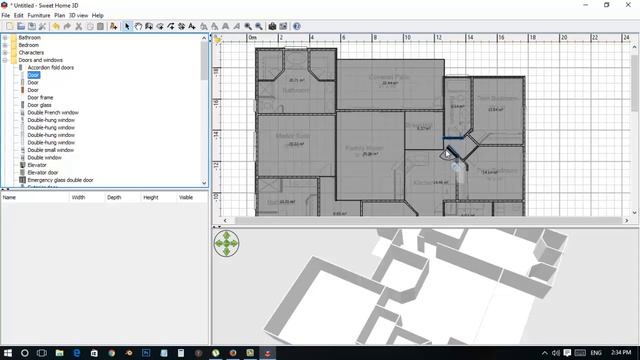Select Double French window item
This screenshot has height=360, width=640.
tap(53, 113)
